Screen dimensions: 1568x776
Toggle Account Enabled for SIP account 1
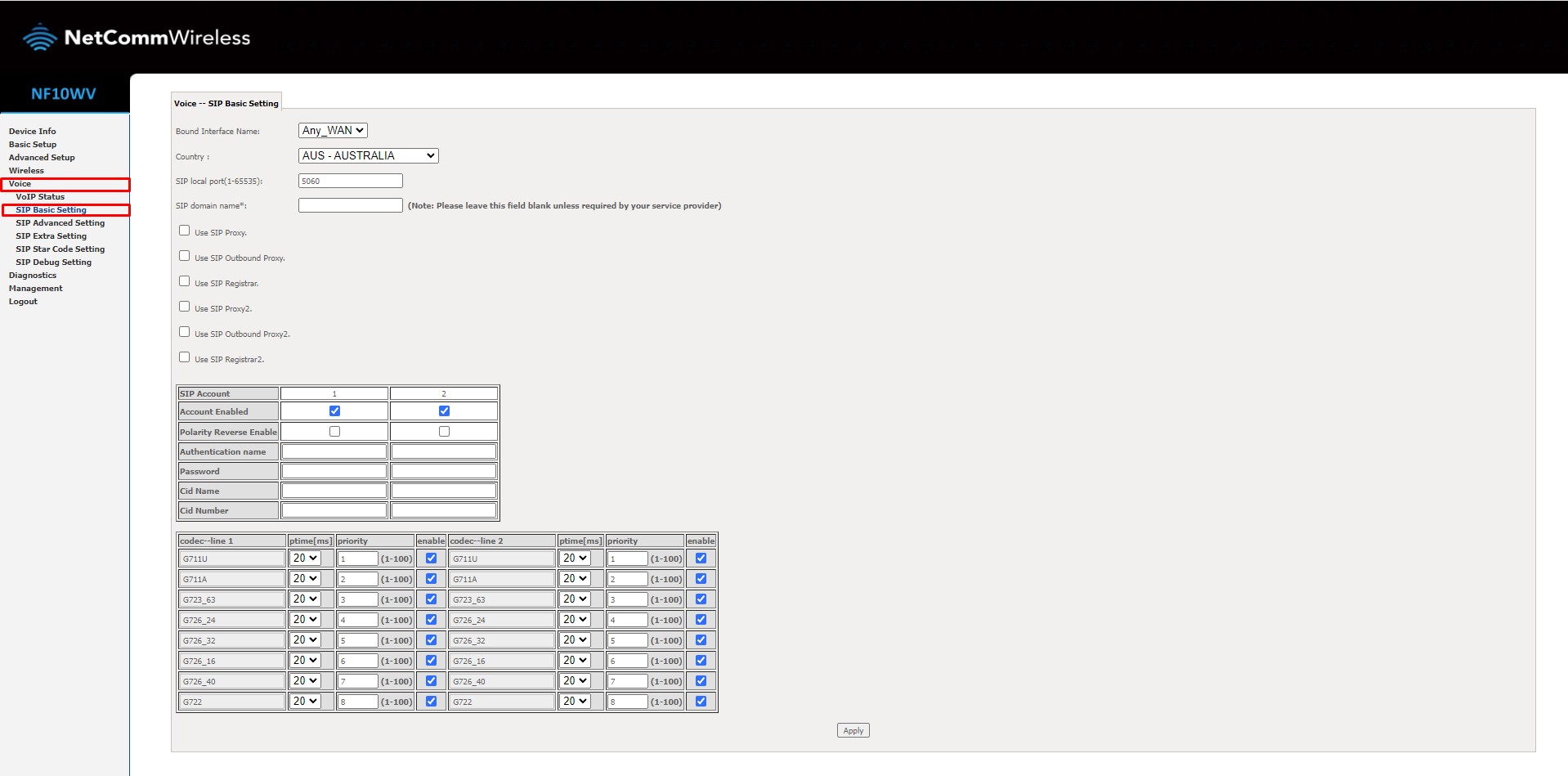click(334, 410)
